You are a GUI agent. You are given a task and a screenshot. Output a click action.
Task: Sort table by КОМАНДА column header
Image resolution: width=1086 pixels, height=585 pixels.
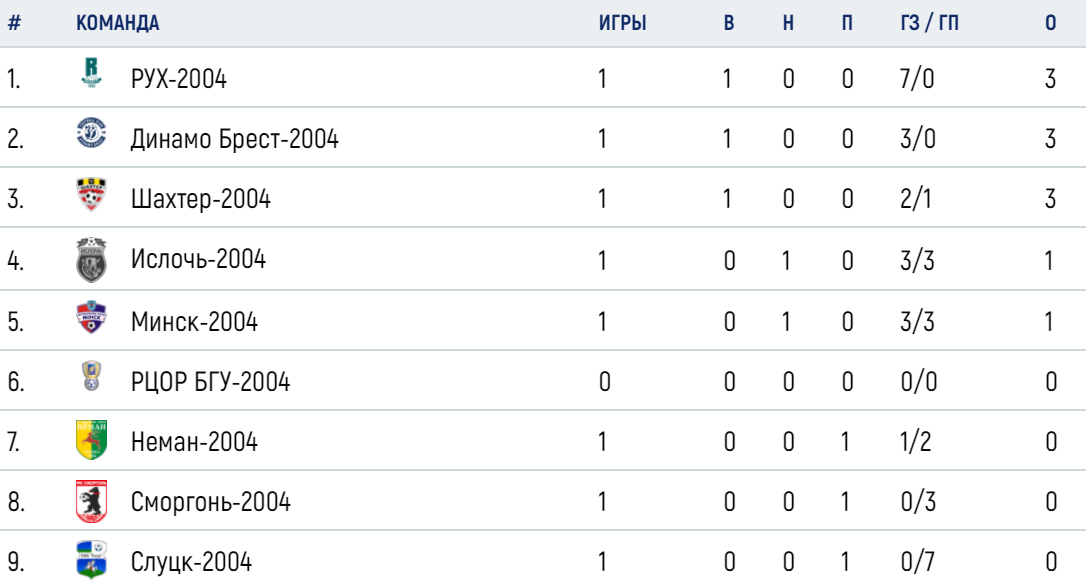(x=118, y=23)
